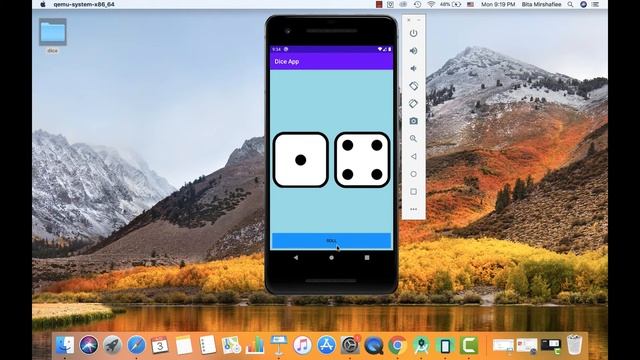Open Numbers from the Dock
Viewport: 640px width, 360px height.
coord(255,345)
